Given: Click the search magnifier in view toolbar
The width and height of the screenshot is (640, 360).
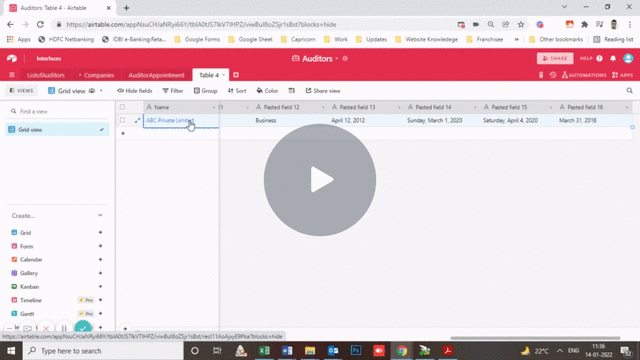Looking at the screenshot, I should (x=629, y=91).
